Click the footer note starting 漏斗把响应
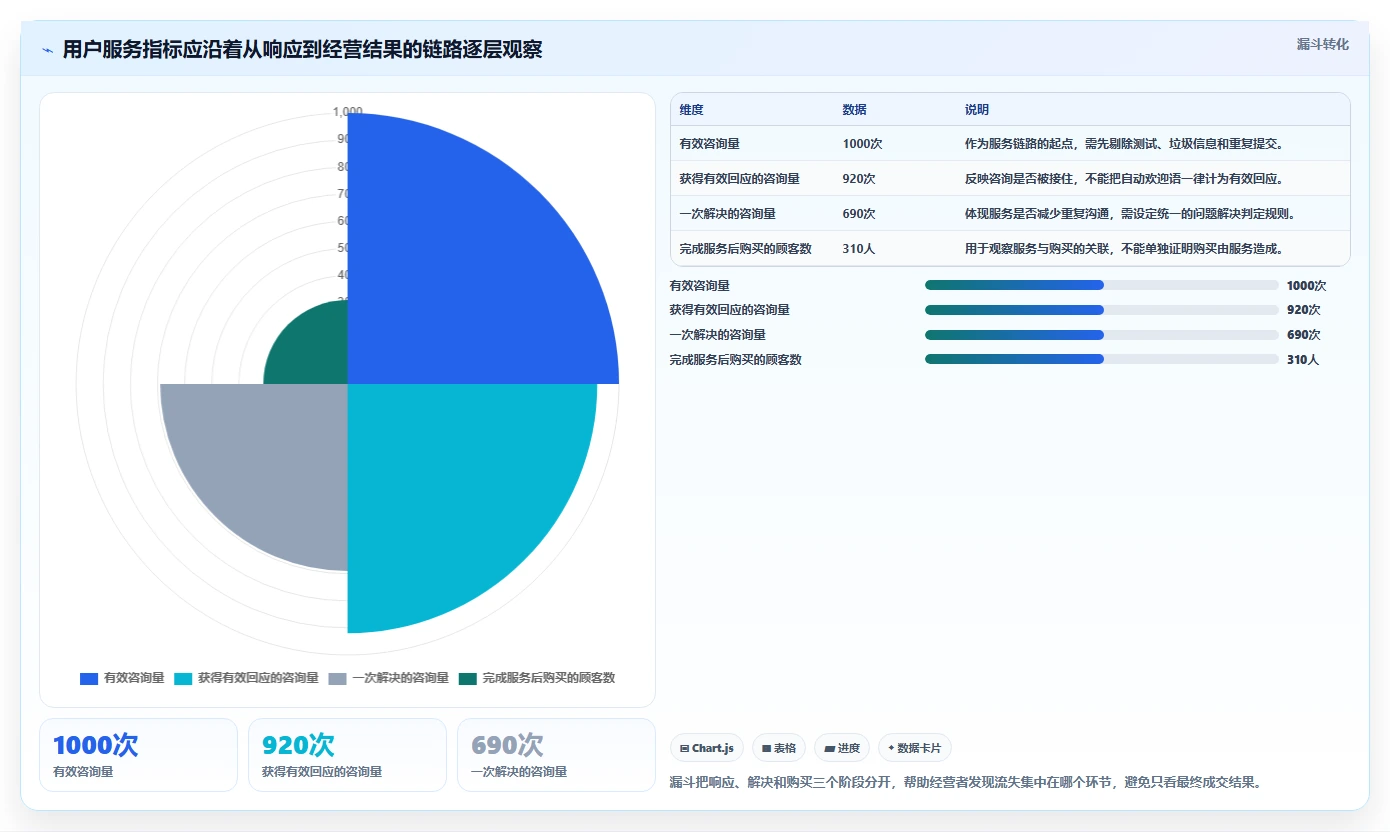 point(965,782)
